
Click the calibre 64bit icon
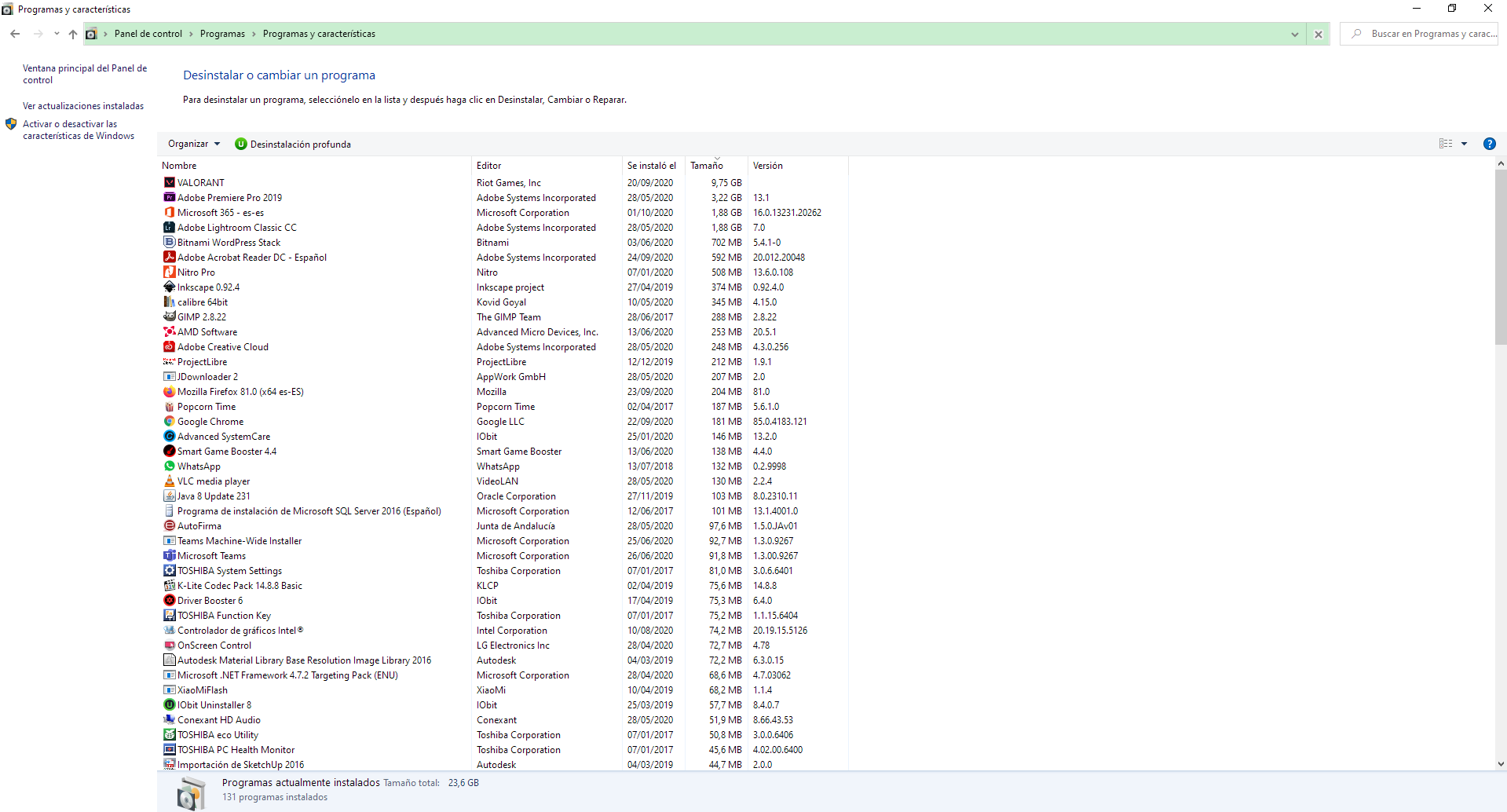point(169,302)
